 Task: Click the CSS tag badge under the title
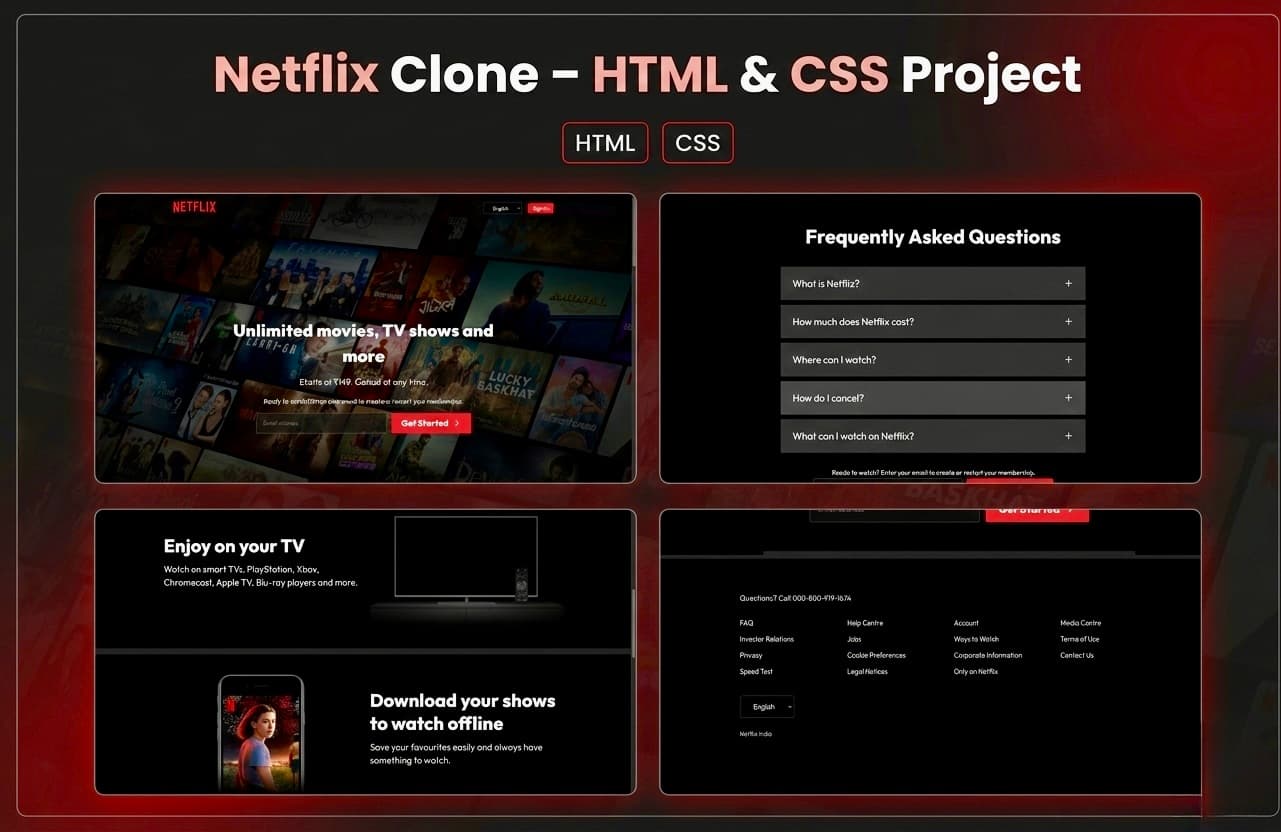(x=698, y=143)
